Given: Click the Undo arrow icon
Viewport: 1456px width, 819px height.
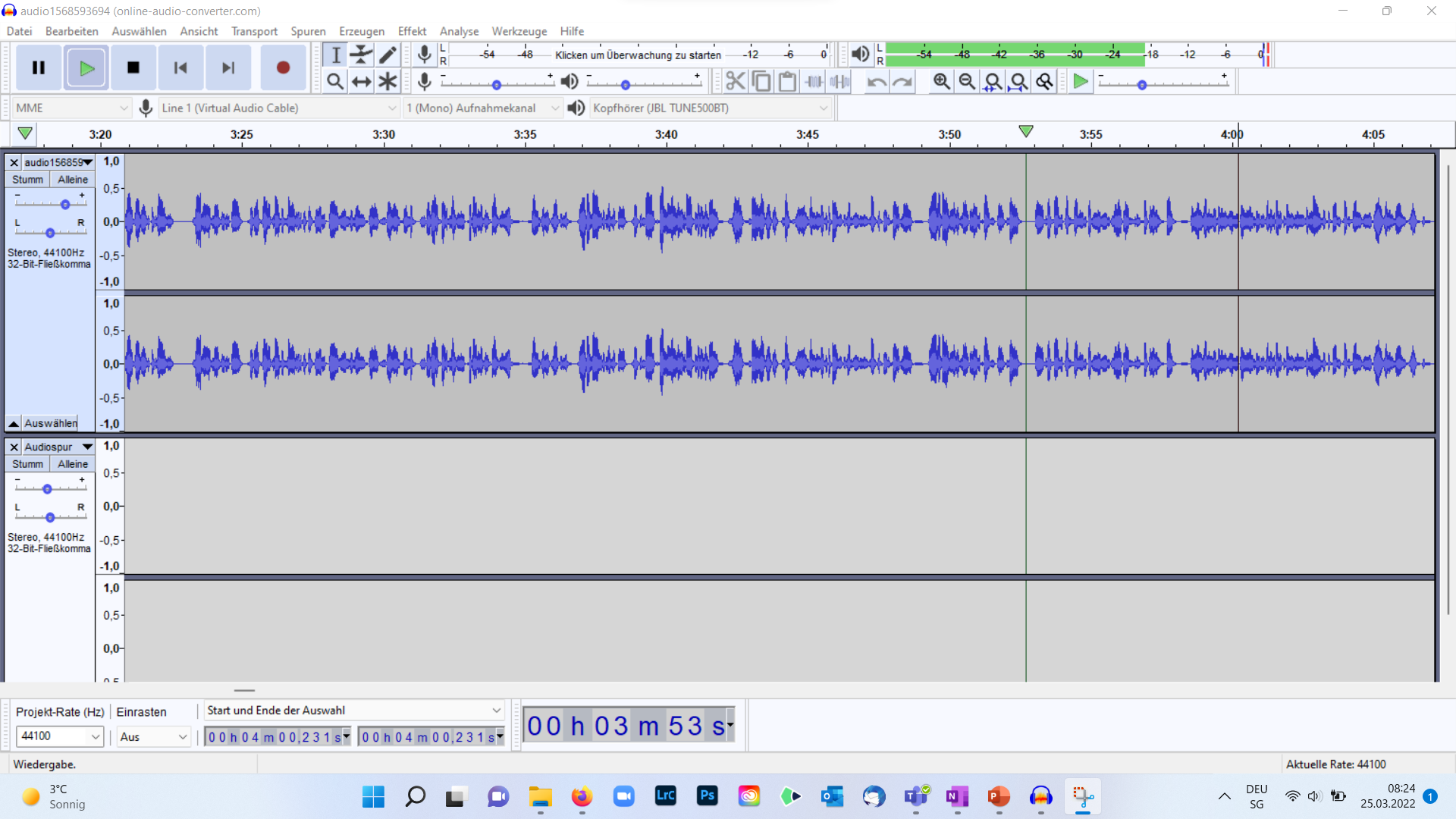Looking at the screenshot, I should [x=877, y=81].
